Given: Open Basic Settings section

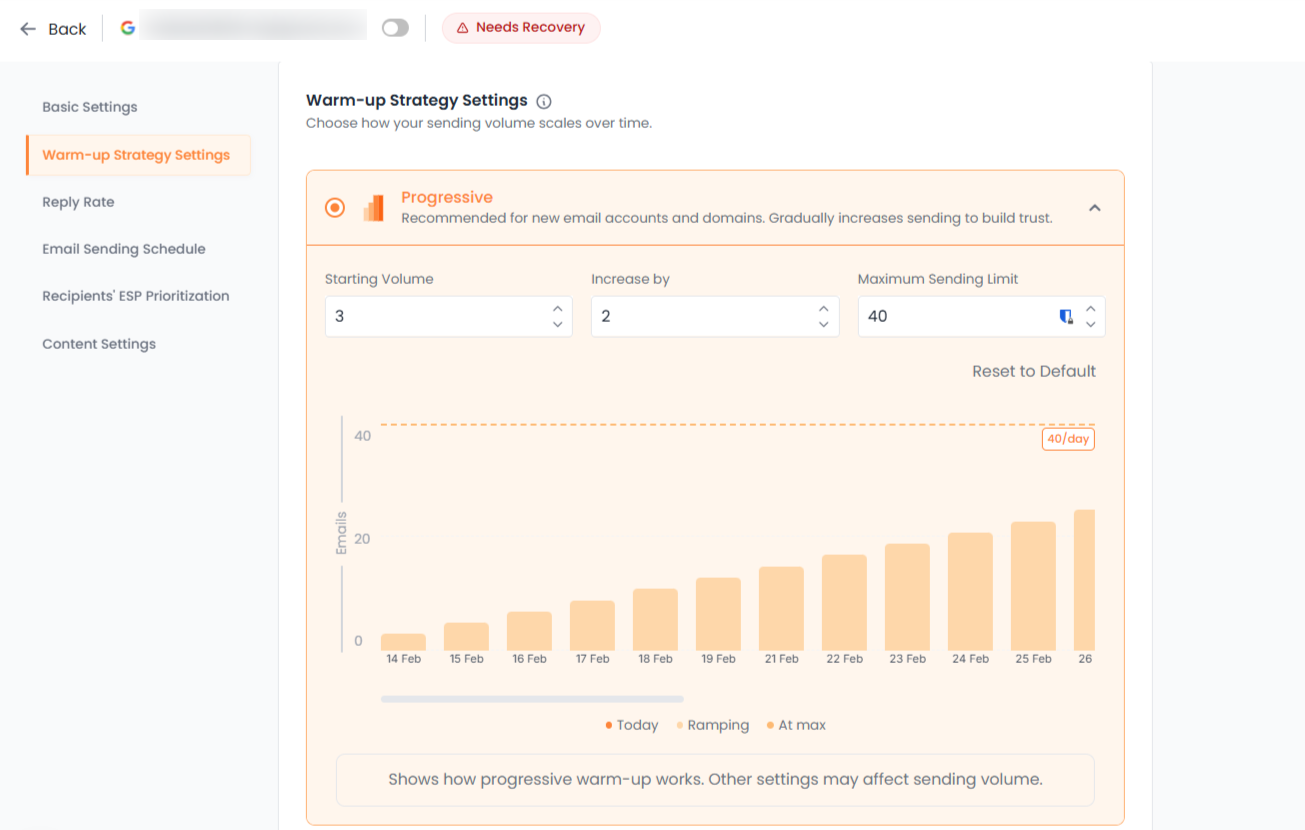Looking at the screenshot, I should tap(90, 107).
